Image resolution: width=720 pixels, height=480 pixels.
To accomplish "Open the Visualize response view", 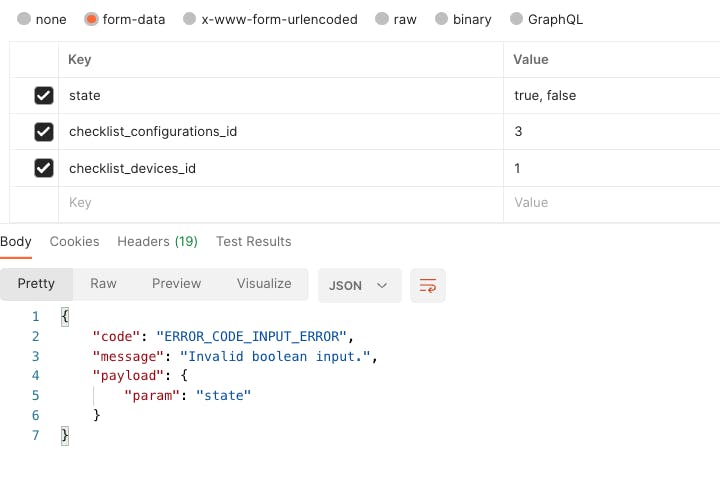I will click(264, 284).
